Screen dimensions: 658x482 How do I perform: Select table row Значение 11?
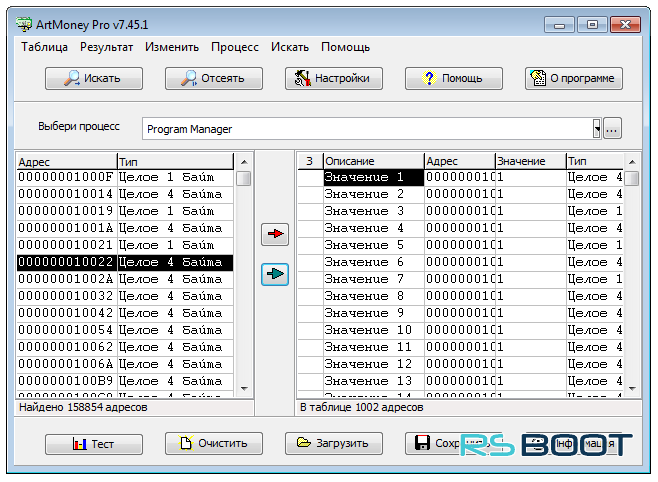[x=460, y=347]
